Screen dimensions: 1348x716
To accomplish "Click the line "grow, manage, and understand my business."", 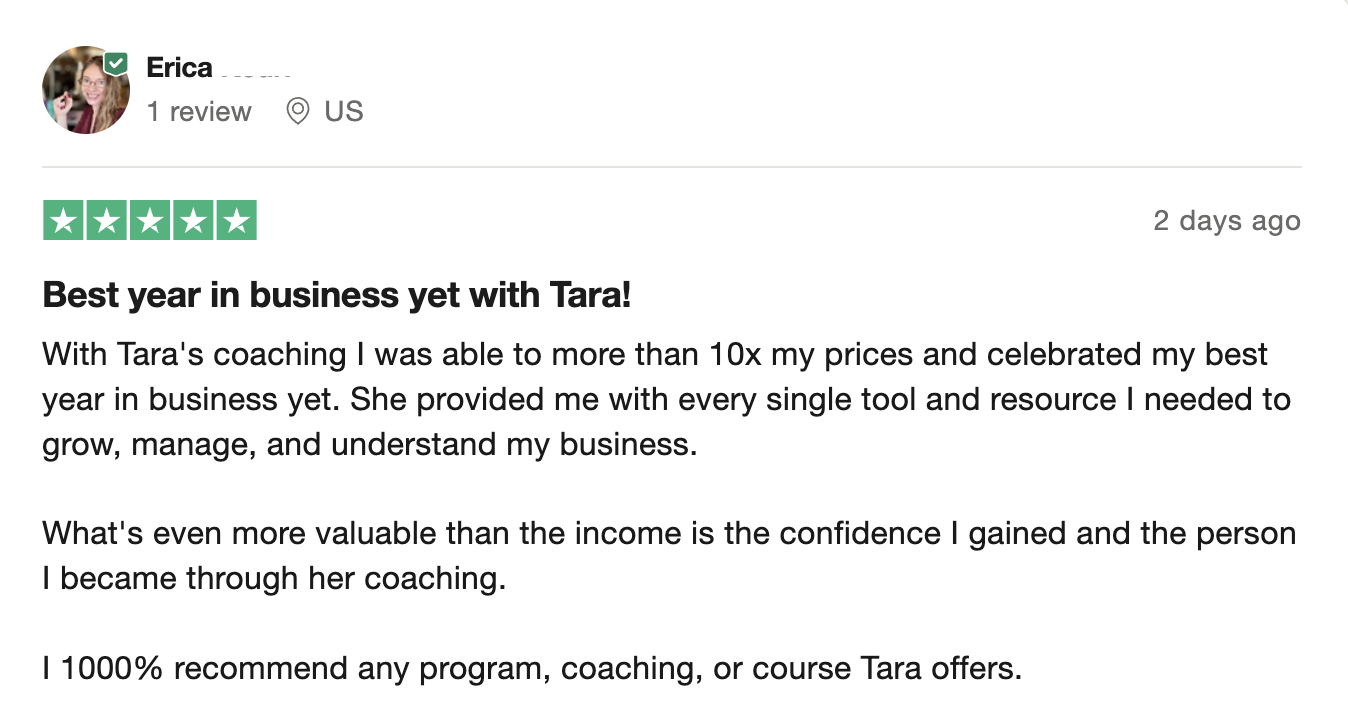I will click(369, 444).
